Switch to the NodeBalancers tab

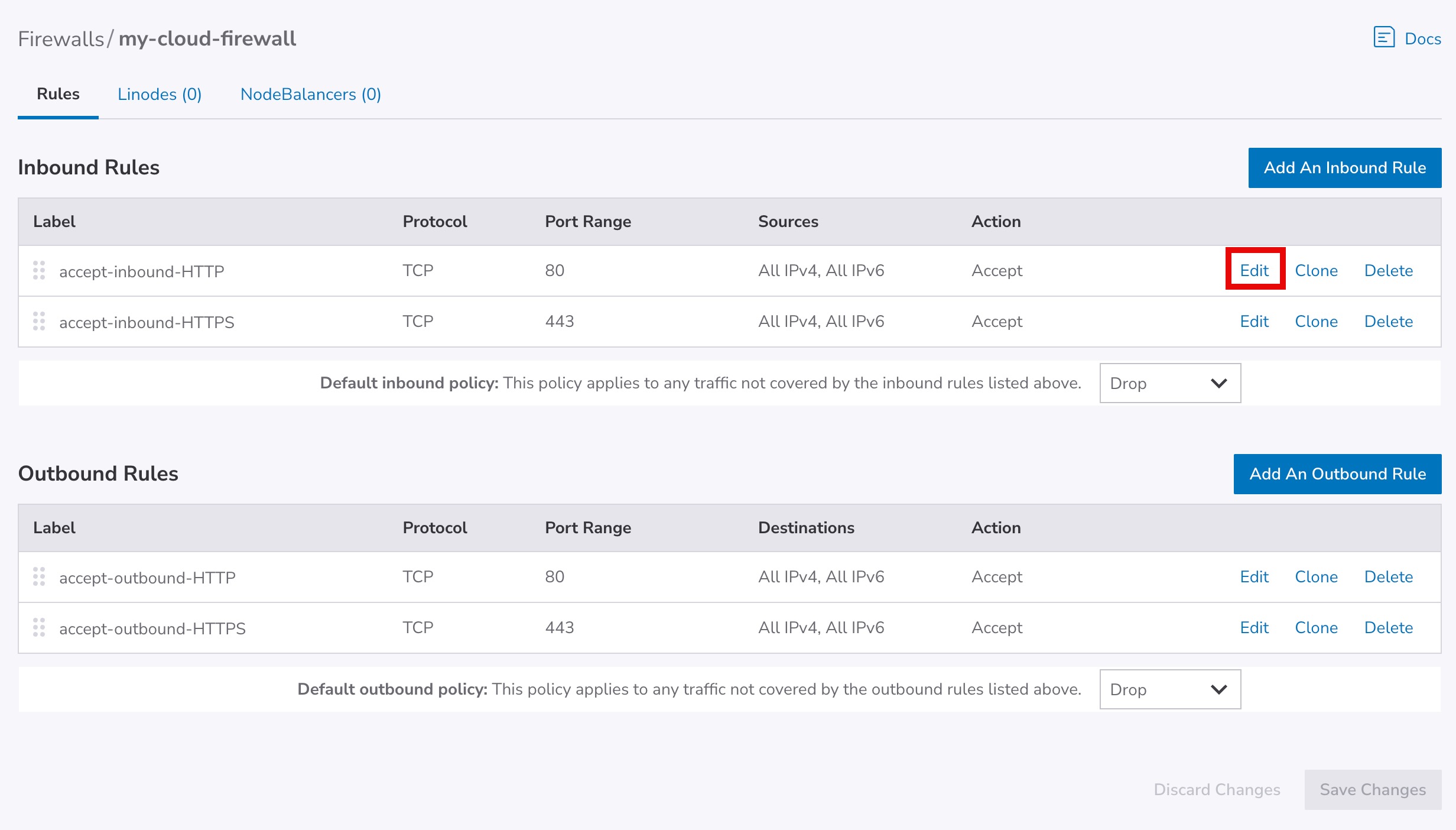(310, 94)
